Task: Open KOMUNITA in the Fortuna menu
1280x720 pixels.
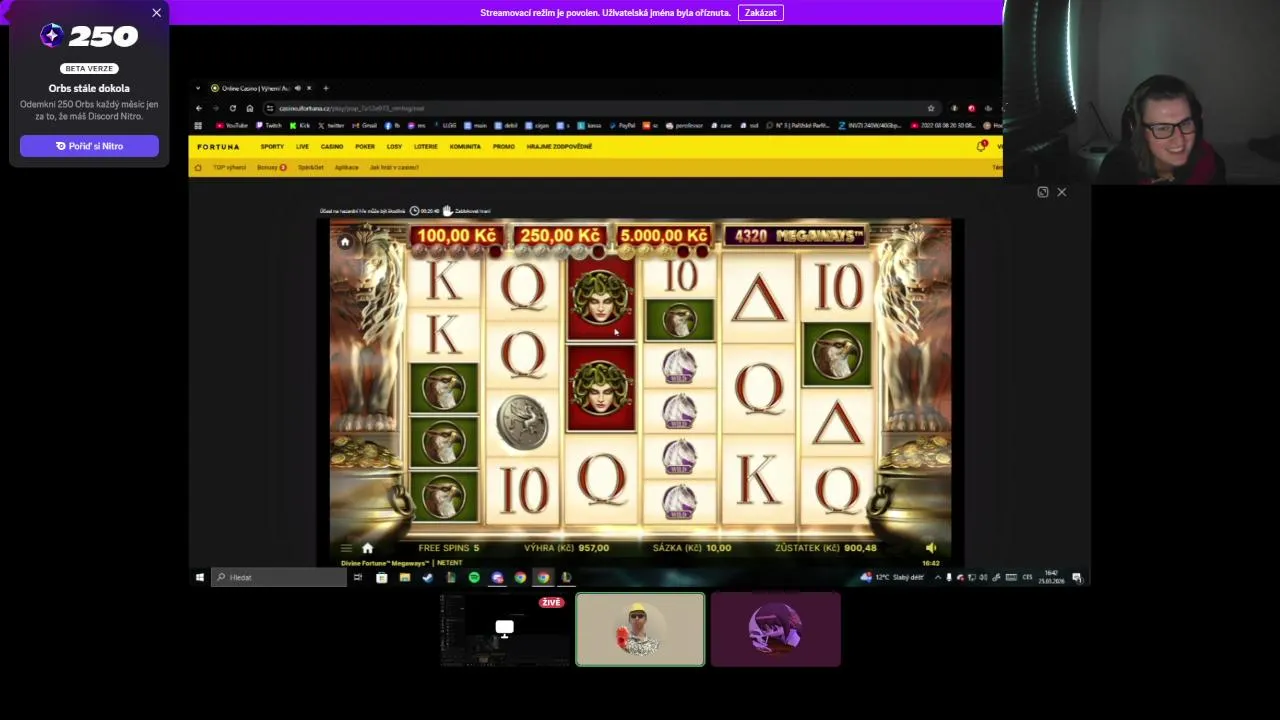Action: pyautogui.click(x=465, y=147)
